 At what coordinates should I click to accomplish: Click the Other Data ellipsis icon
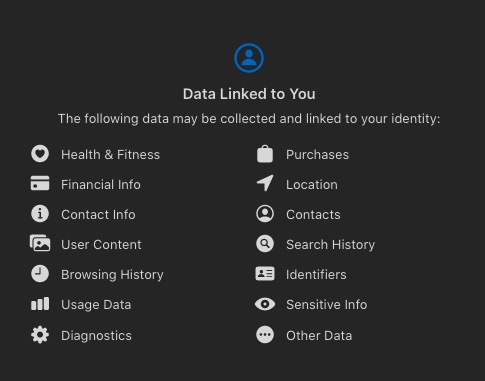(265, 335)
